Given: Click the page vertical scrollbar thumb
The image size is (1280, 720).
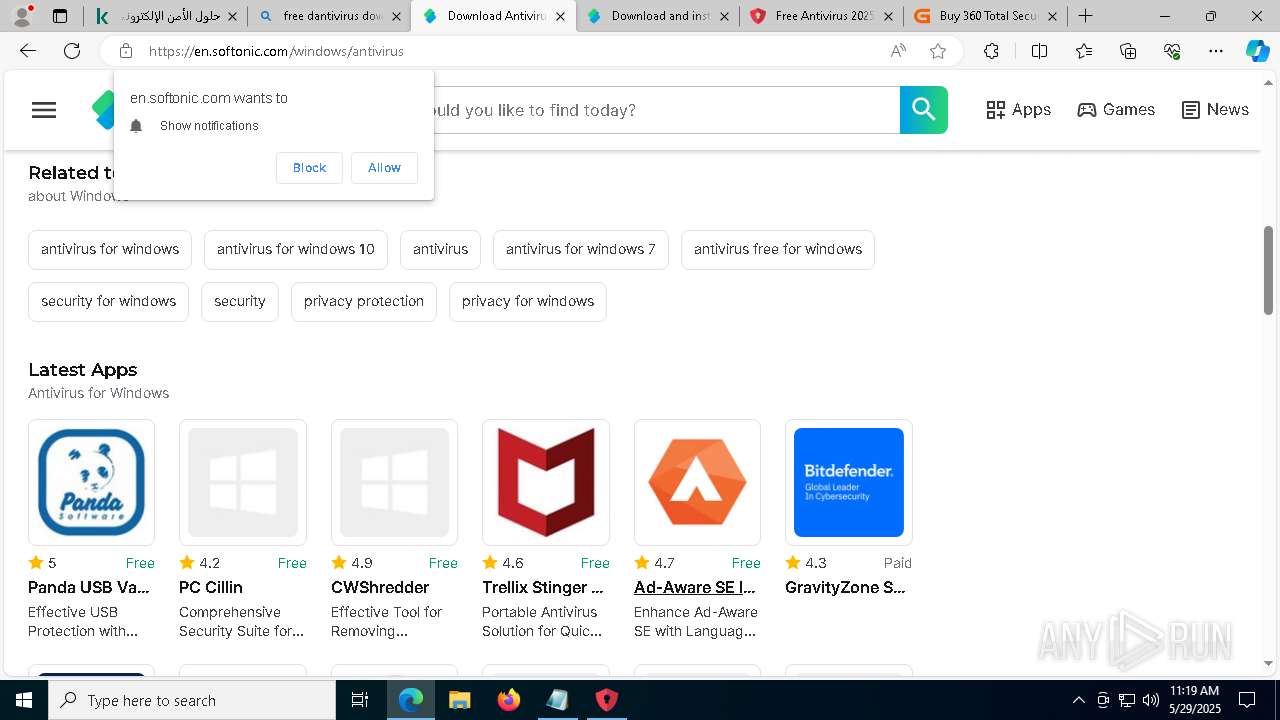Looking at the screenshot, I should [x=1269, y=270].
